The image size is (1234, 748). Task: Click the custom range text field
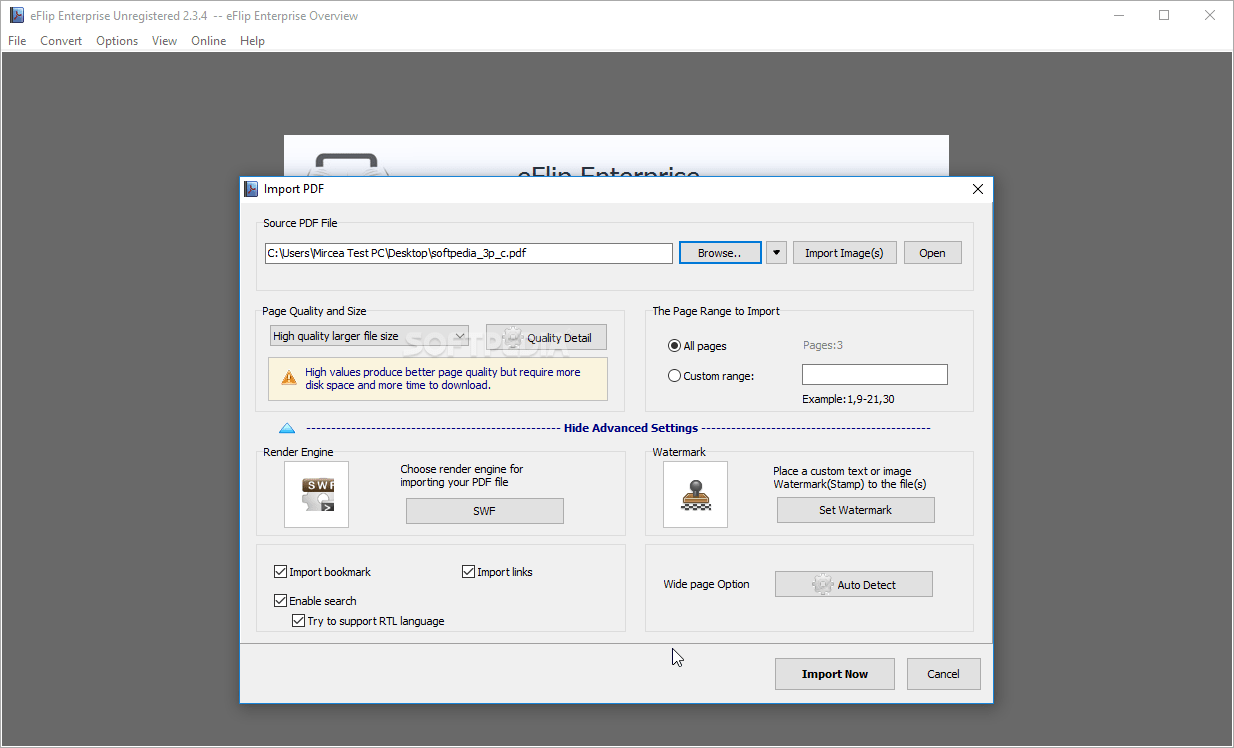pyautogui.click(x=875, y=375)
